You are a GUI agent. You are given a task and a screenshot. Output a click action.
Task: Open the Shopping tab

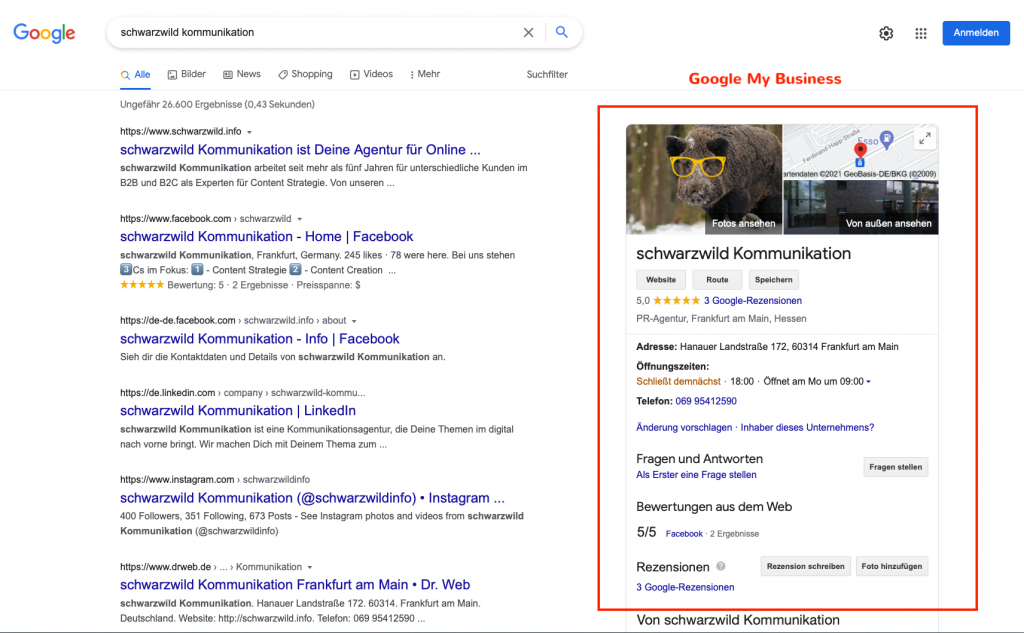305,74
